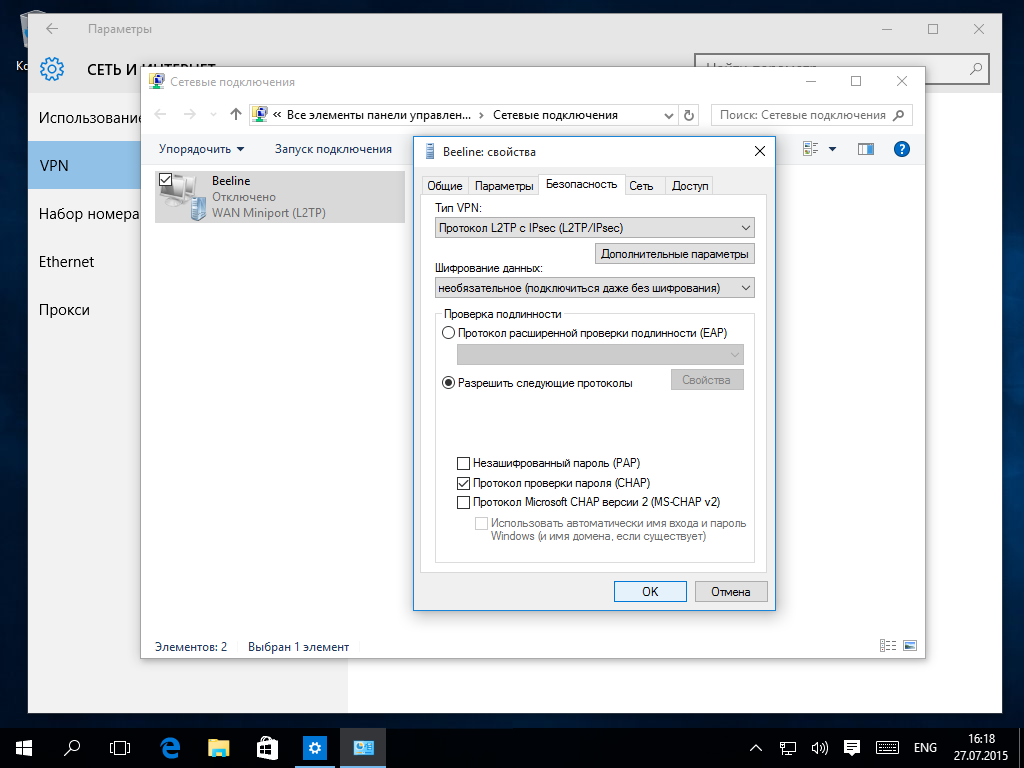Click Запуск подключения in toolbar
This screenshot has height=768, width=1024.
pyautogui.click(x=333, y=149)
